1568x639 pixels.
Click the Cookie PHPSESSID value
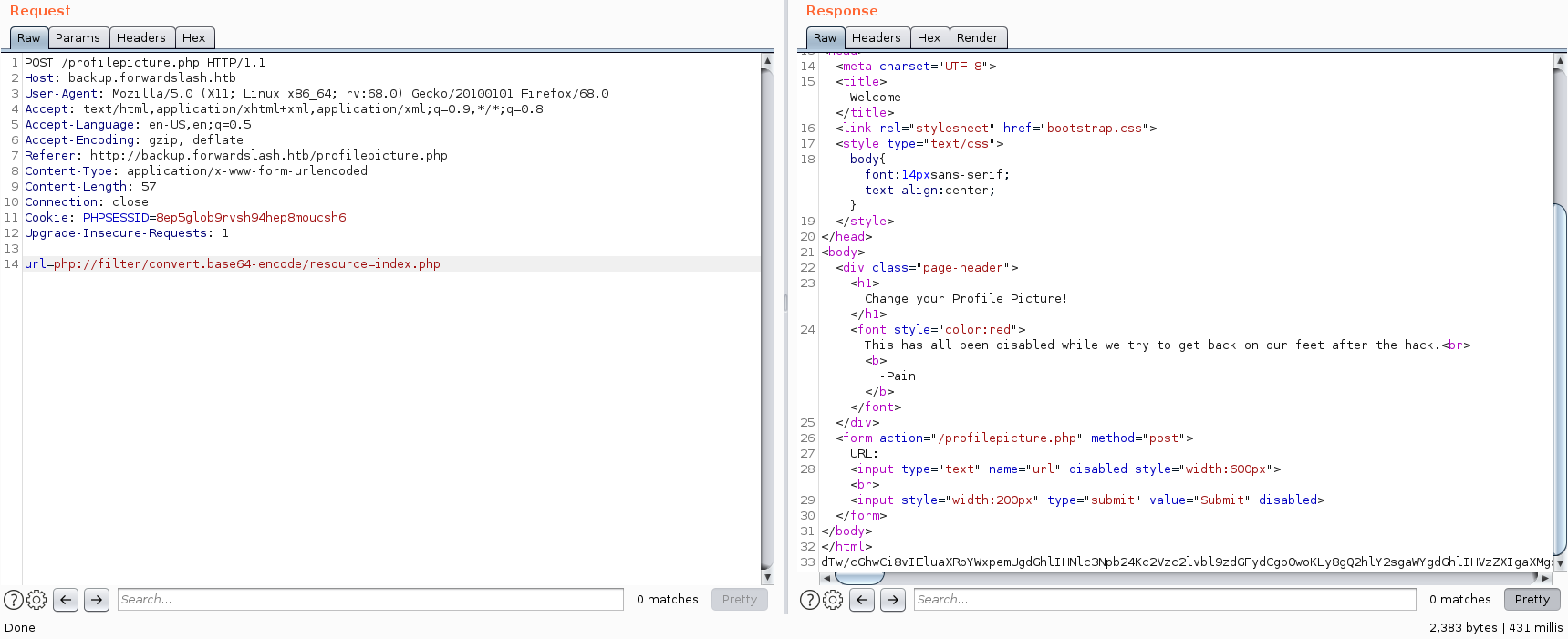pos(251,218)
